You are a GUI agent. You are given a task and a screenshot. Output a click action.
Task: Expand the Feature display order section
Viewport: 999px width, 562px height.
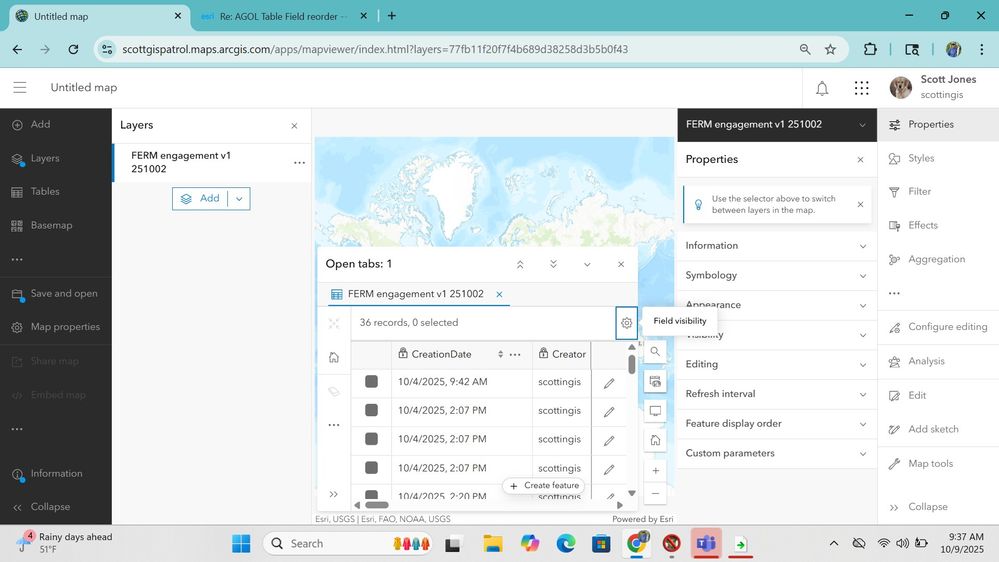coord(776,424)
